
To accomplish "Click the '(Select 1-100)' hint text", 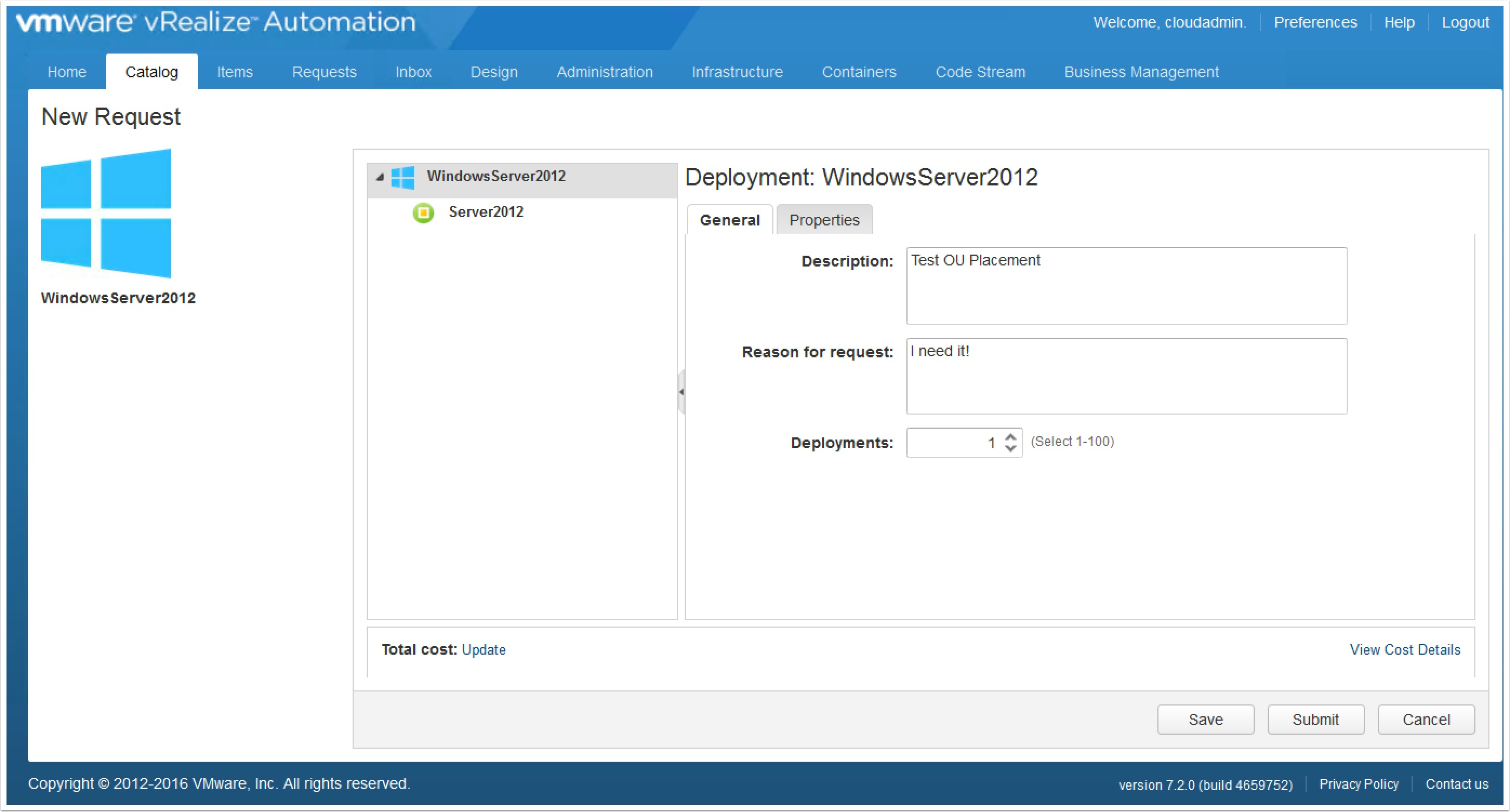I will click(x=1072, y=442).
